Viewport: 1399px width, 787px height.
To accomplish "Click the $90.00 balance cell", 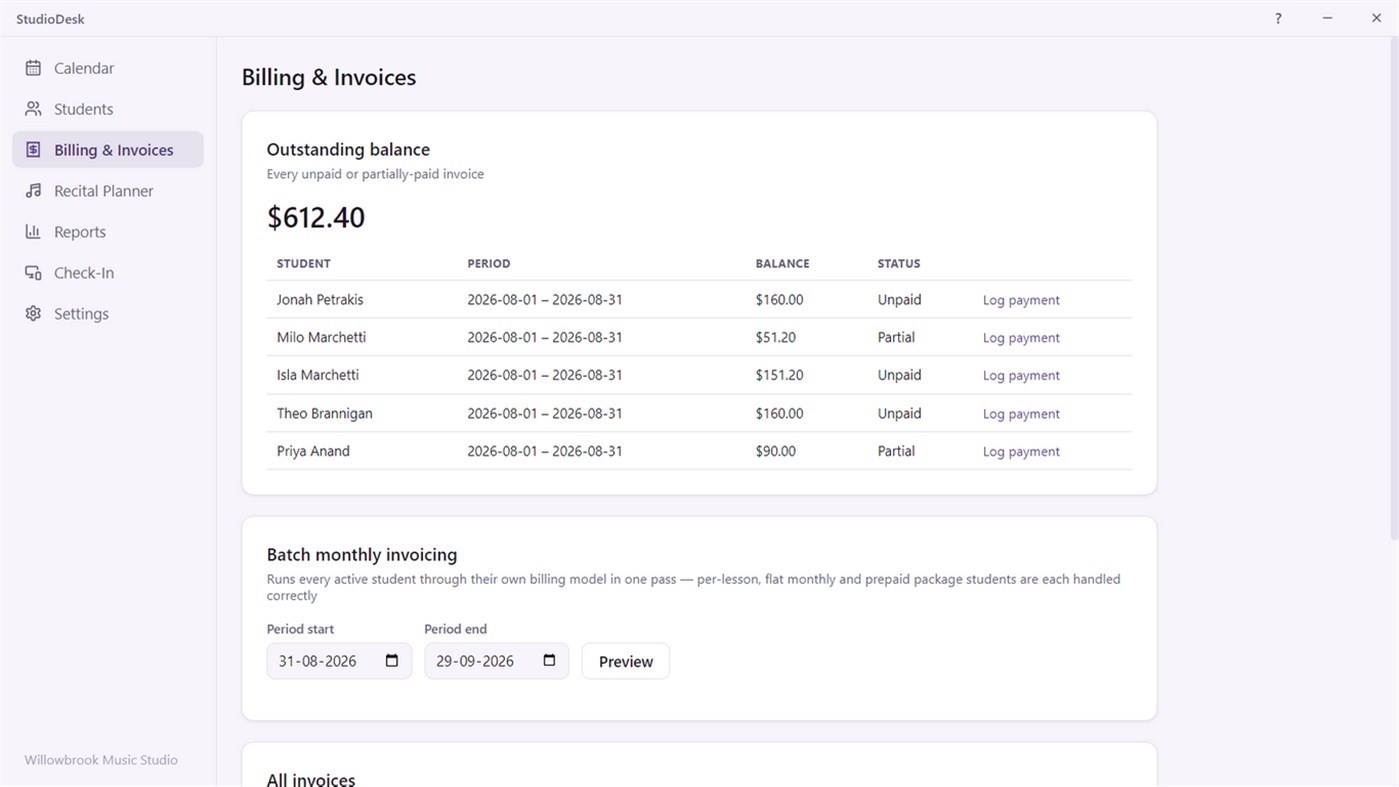I will (776, 452).
